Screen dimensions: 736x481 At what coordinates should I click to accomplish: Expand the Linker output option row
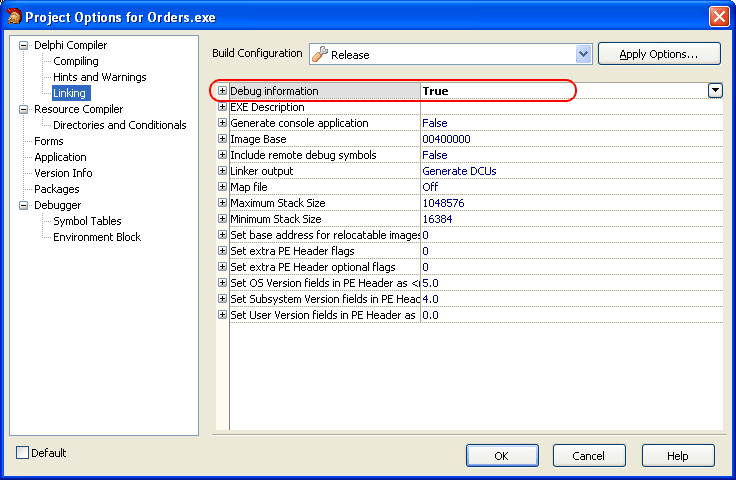pos(222,171)
